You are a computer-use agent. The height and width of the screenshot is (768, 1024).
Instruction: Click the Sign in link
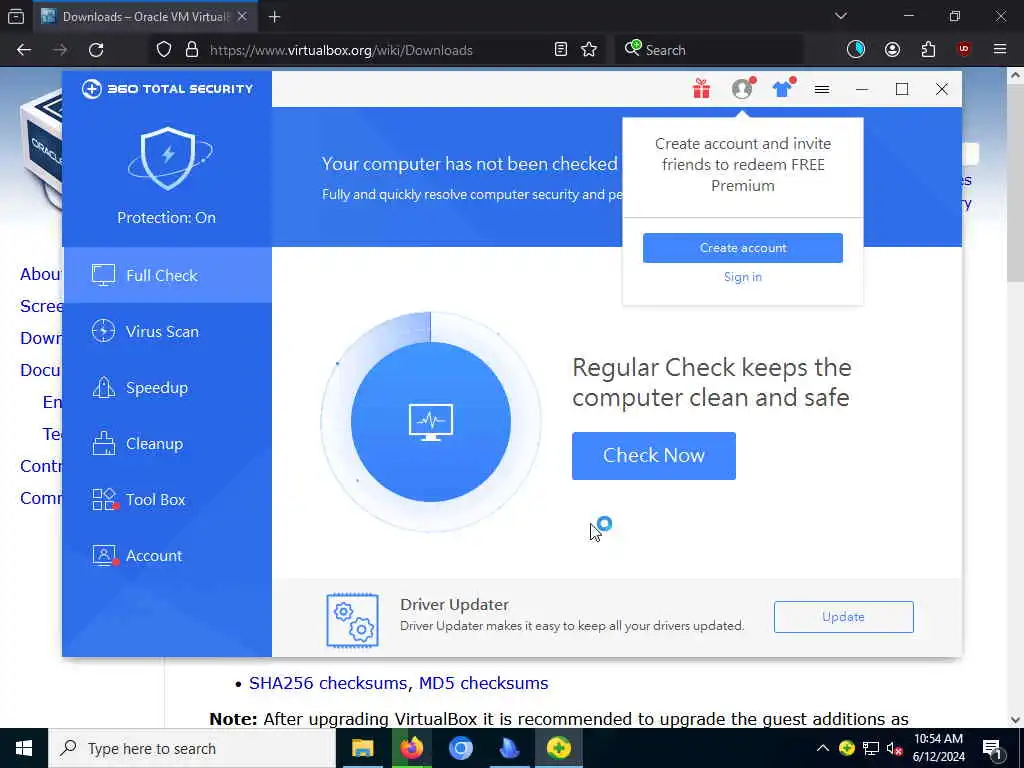pyautogui.click(x=743, y=277)
